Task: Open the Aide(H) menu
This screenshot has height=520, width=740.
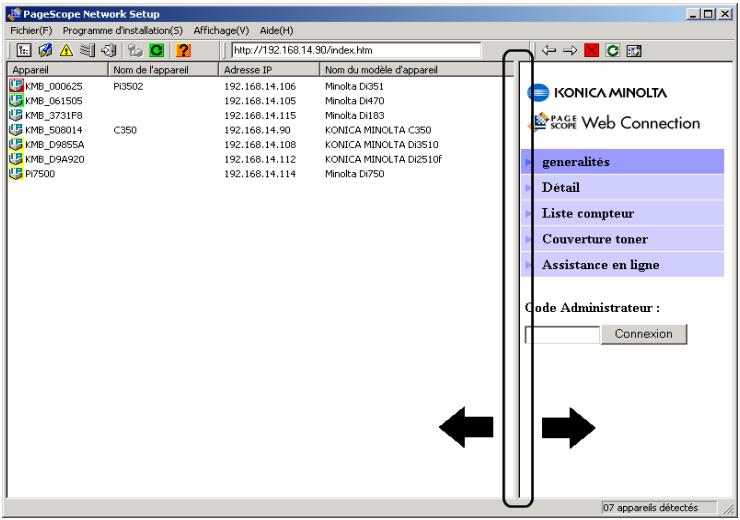Action: coord(277,30)
